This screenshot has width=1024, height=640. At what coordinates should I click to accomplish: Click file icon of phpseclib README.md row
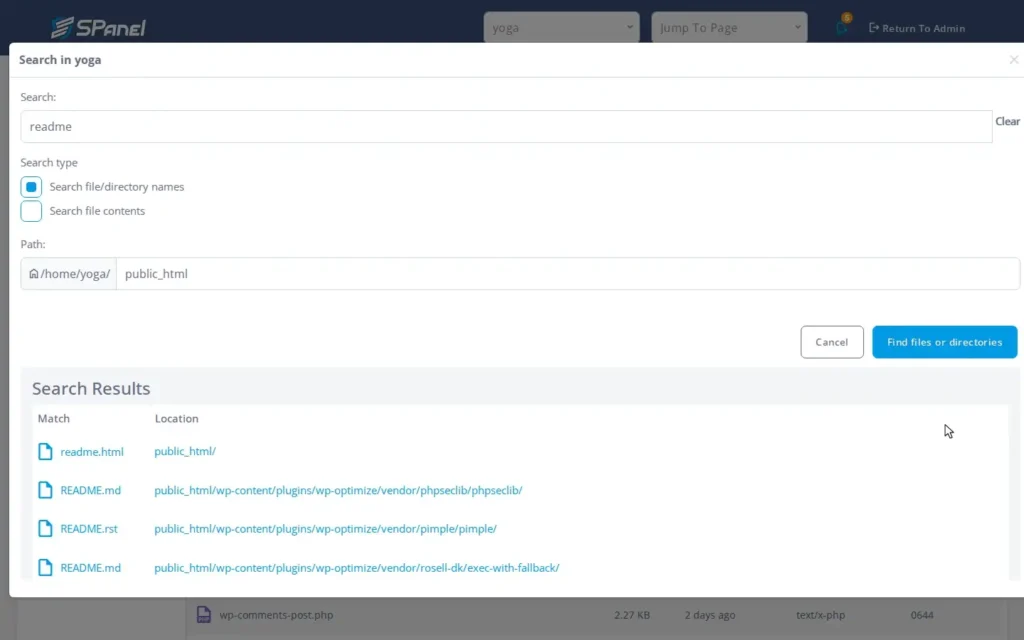click(45, 490)
